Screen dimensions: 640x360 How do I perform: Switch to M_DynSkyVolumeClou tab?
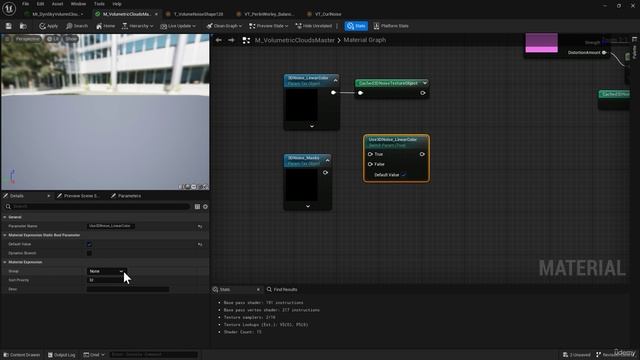point(55,14)
